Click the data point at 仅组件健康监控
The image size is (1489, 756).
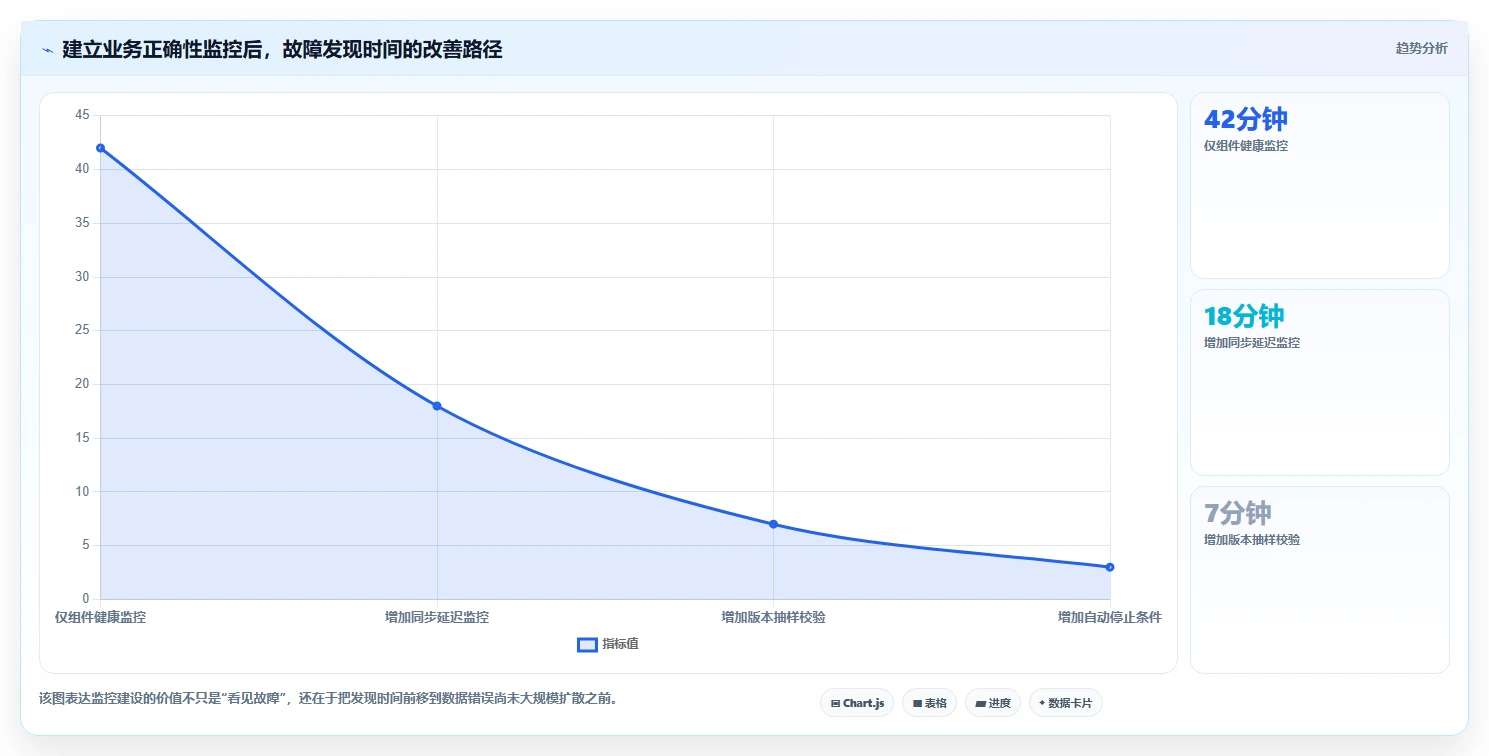pos(100,148)
